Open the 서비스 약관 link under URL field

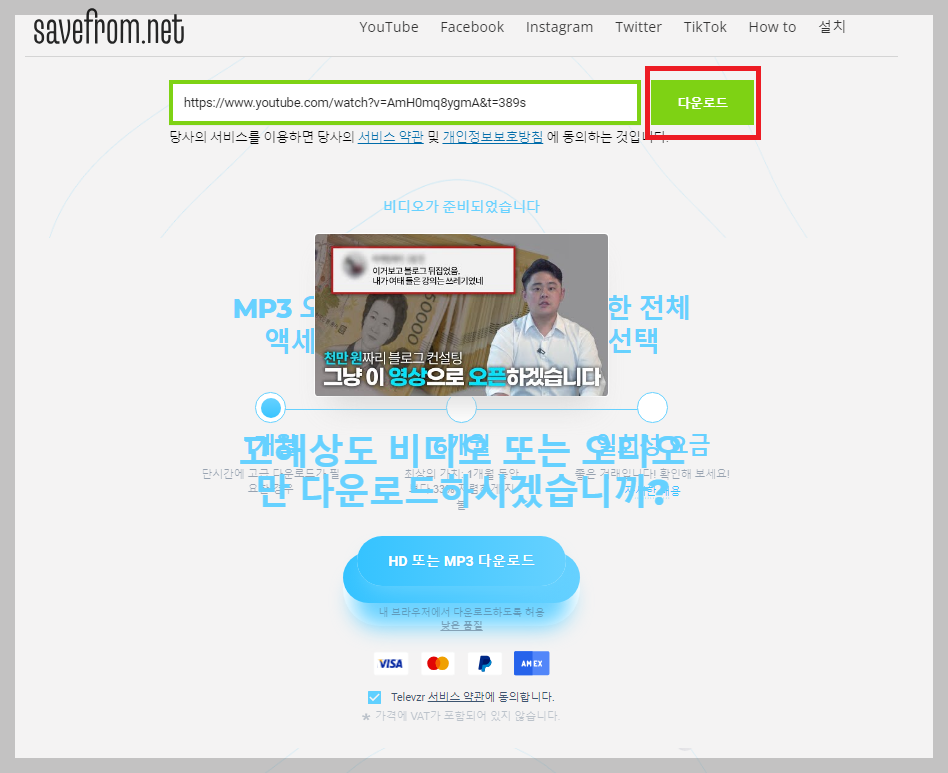tap(391, 137)
